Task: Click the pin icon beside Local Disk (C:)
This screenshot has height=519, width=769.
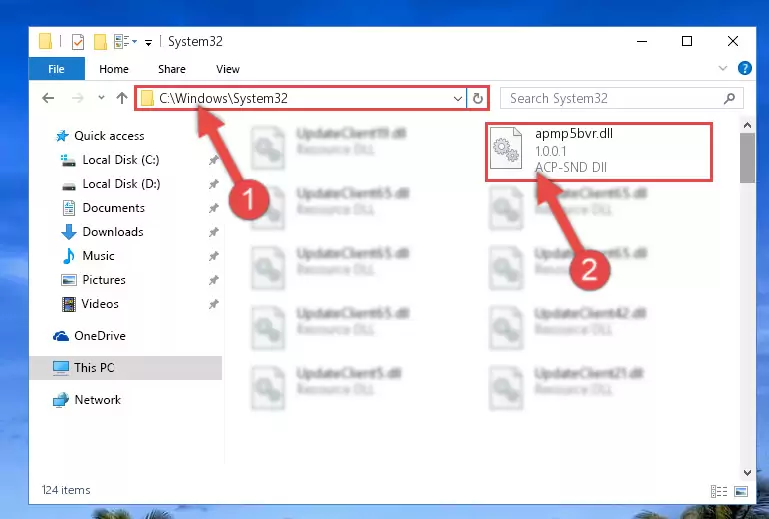Action: [x=213, y=160]
